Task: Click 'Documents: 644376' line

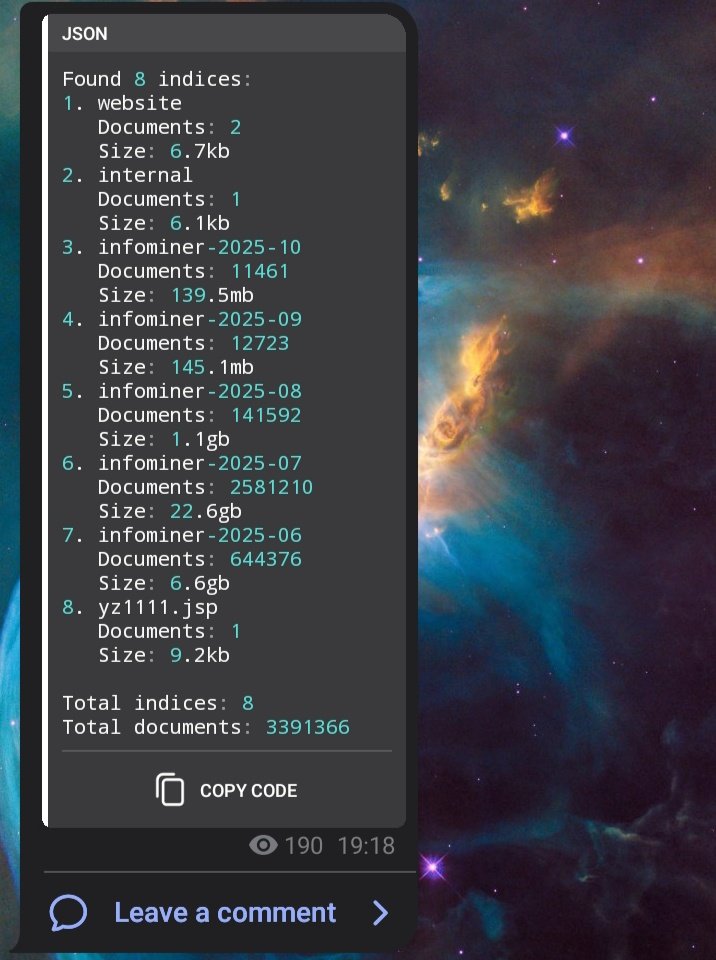Action: point(200,559)
